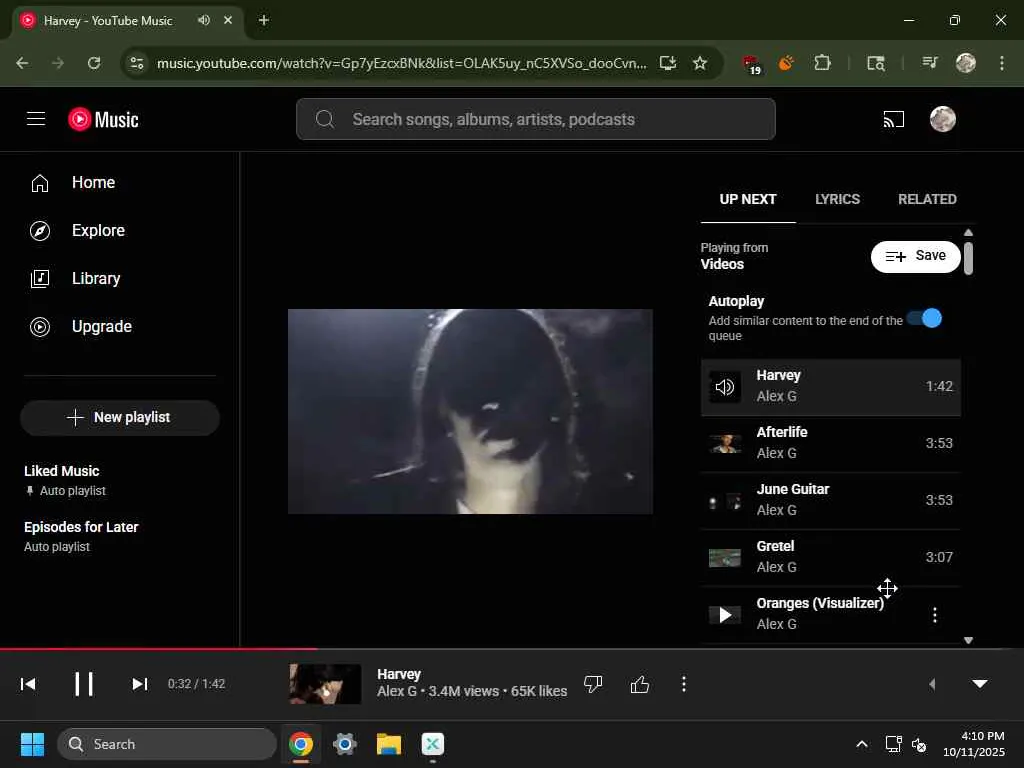Focus the search songs, albums, artists field
Screen dimensions: 1024x768
[x=536, y=120]
